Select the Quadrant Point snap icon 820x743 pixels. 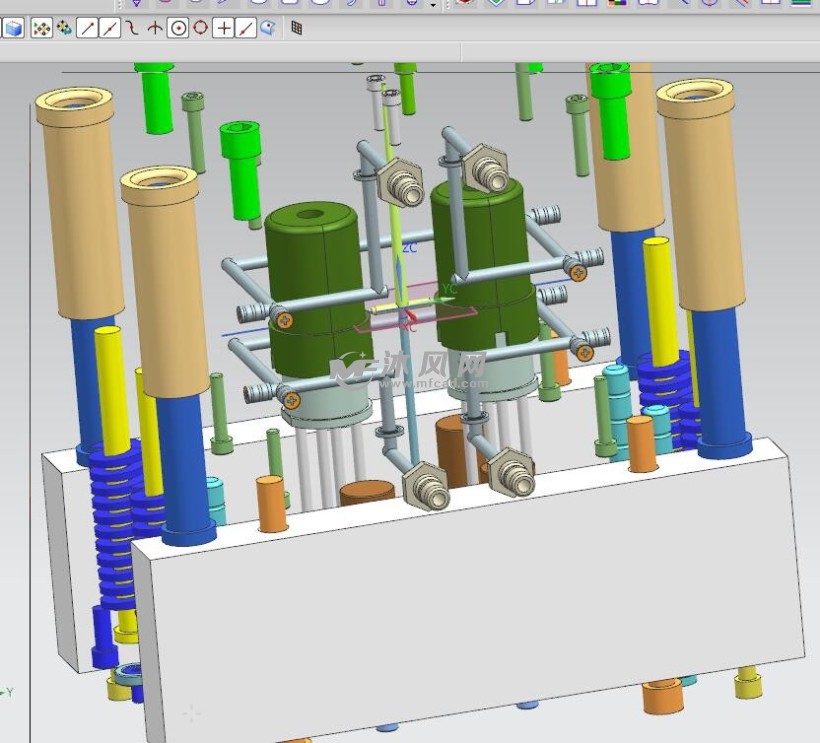pyautogui.click(x=201, y=28)
